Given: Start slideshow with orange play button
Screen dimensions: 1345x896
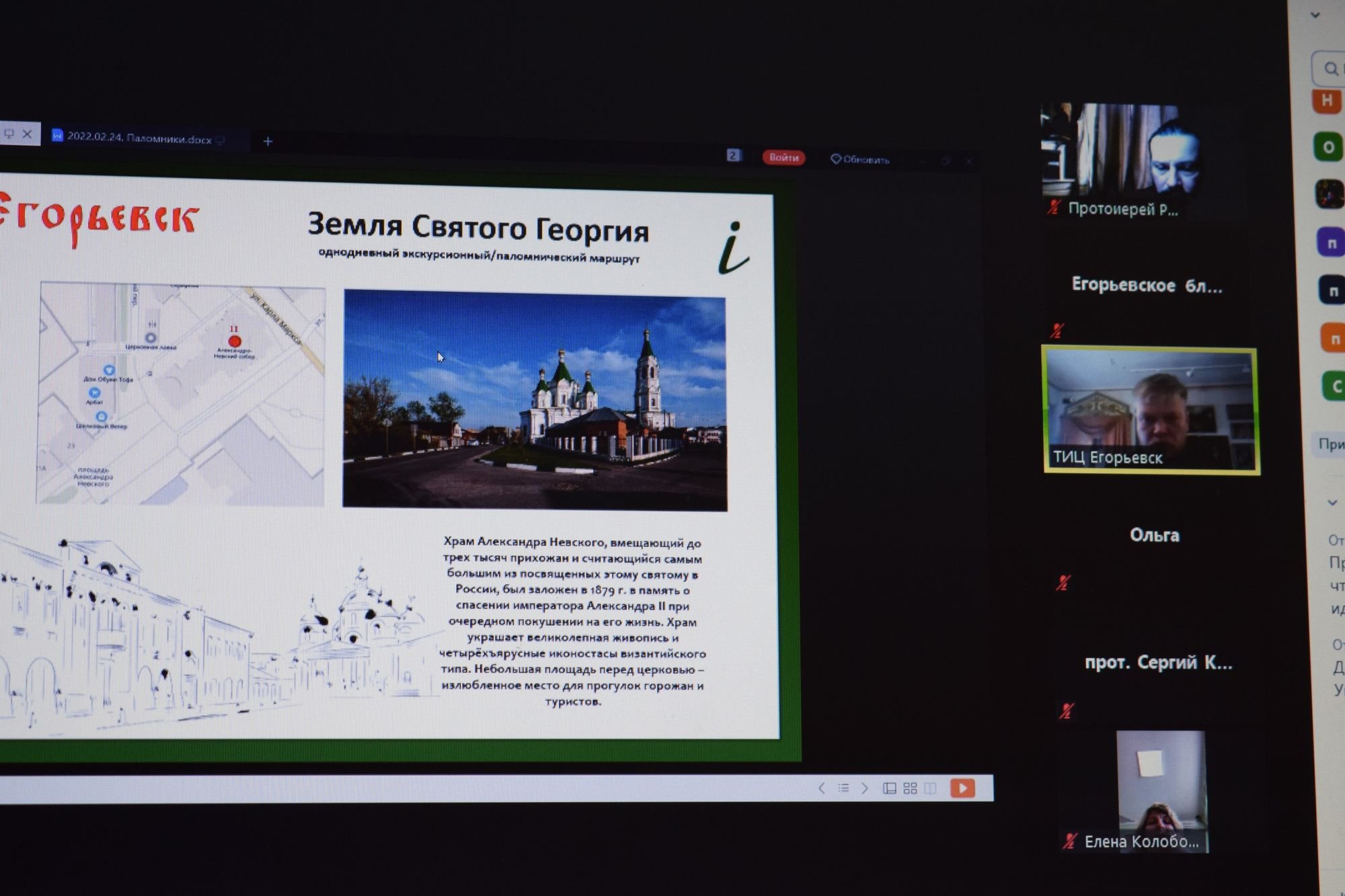Looking at the screenshot, I should [962, 788].
